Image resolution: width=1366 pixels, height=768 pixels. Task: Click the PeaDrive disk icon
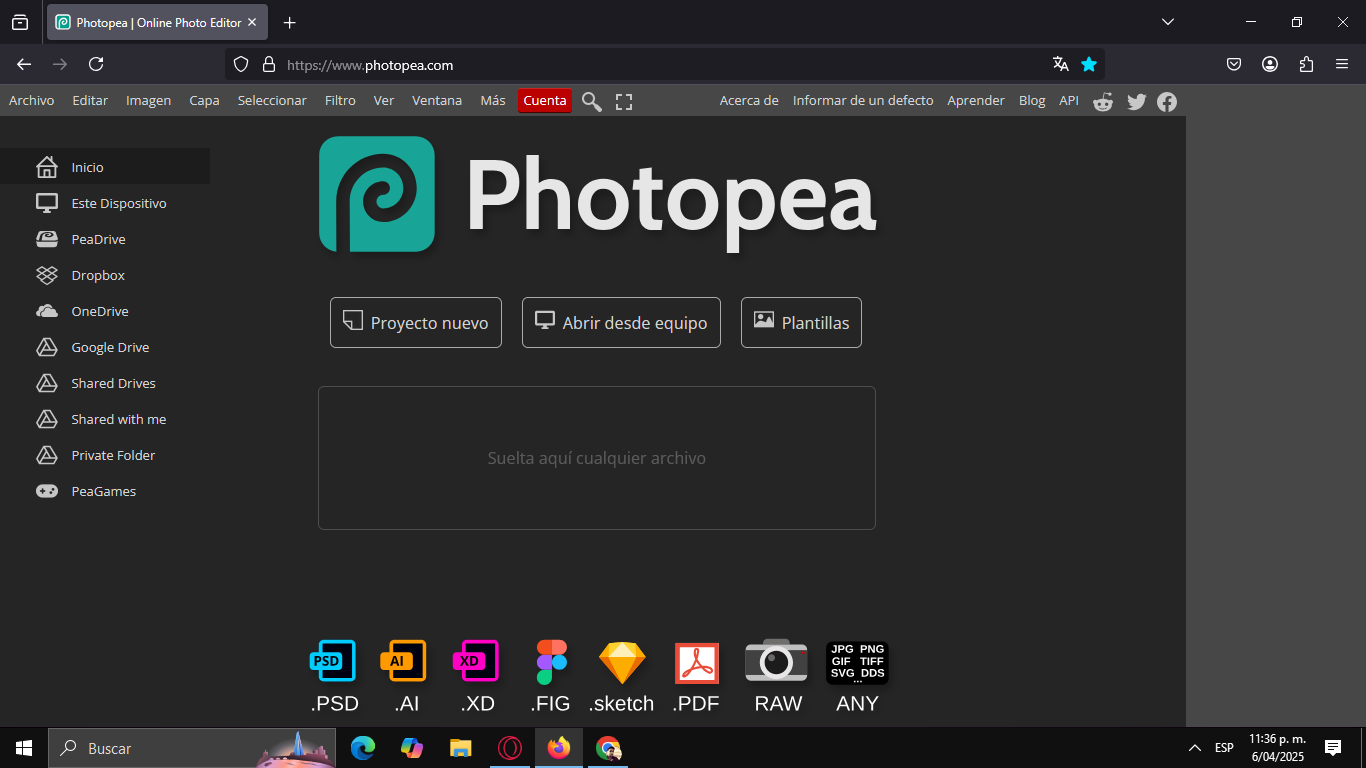[x=47, y=239]
